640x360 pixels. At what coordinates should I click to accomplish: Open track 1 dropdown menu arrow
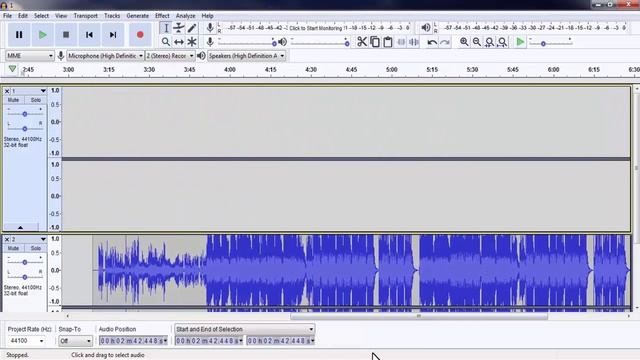pos(43,91)
